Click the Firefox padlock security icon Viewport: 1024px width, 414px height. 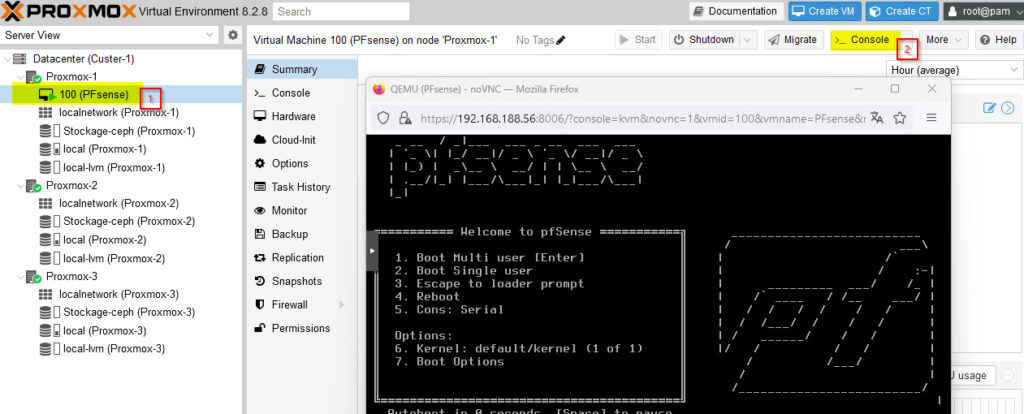pos(405,118)
